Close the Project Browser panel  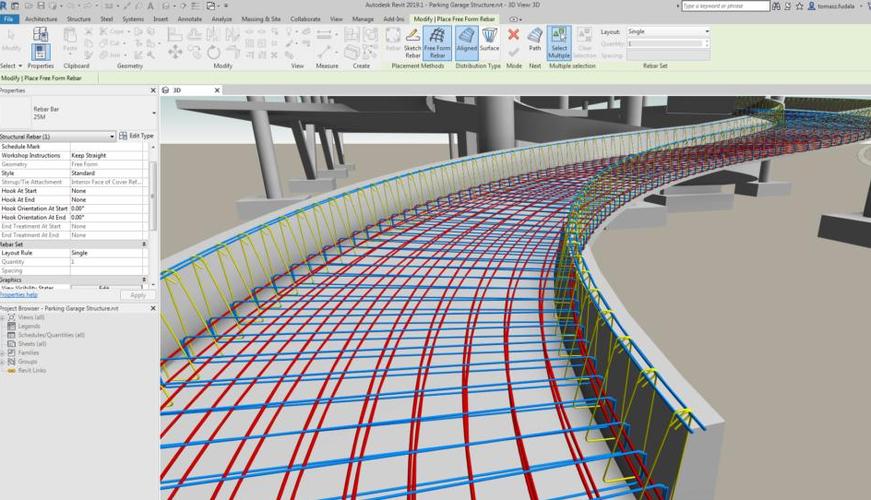coord(153,308)
